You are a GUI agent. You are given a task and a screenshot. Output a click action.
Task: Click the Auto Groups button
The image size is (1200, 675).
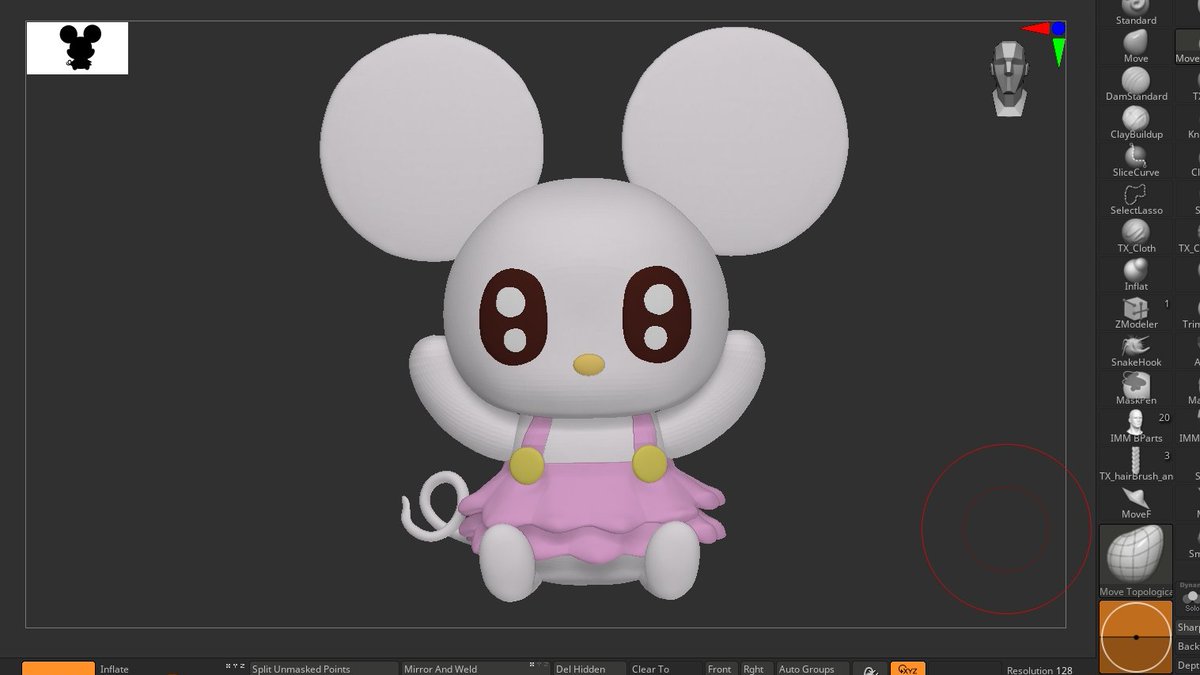coord(811,669)
